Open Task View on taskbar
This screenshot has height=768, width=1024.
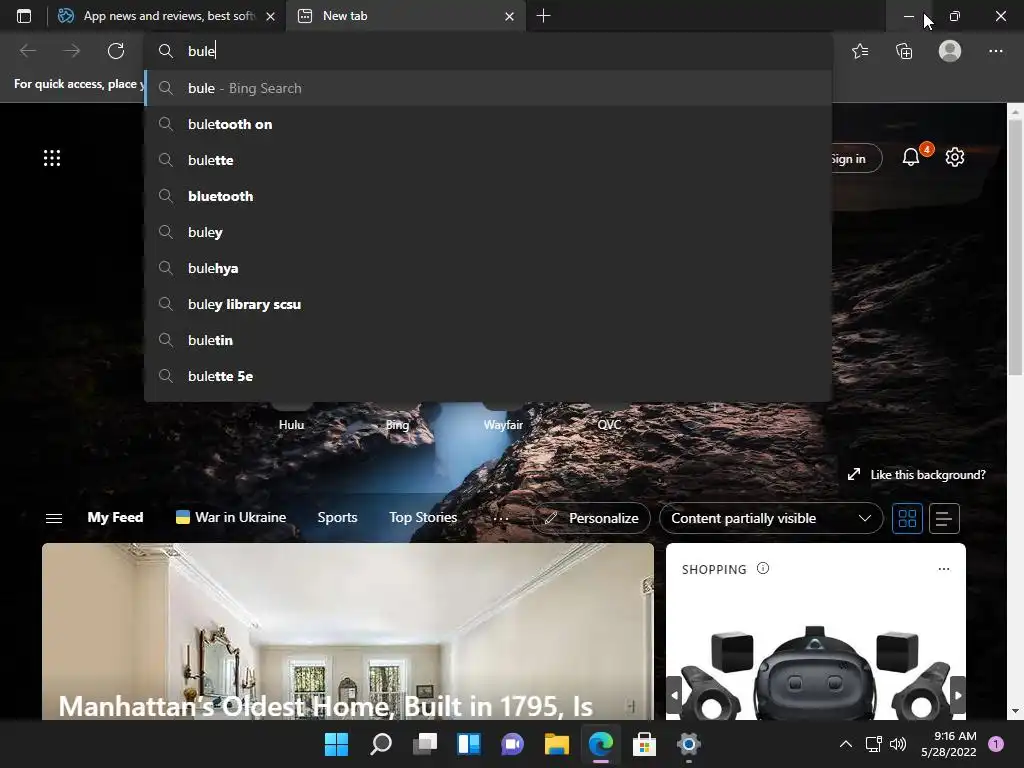[424, 744]
